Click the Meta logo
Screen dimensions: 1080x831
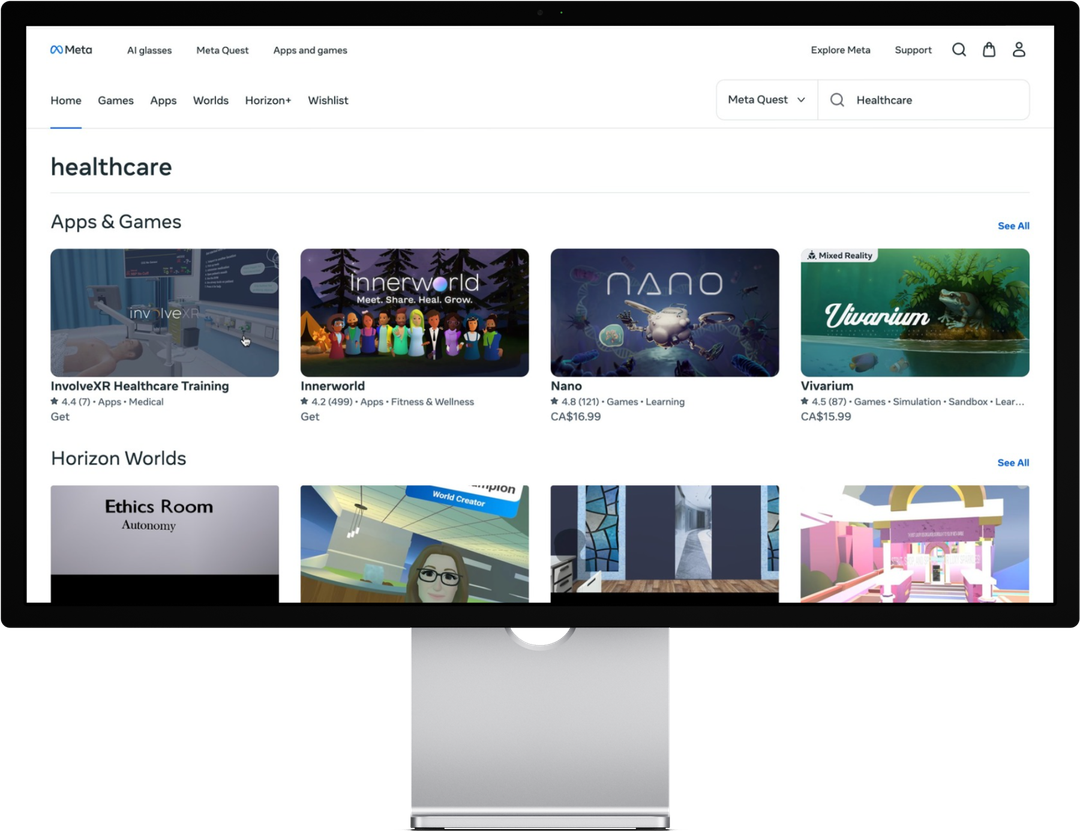coord(71,50)
